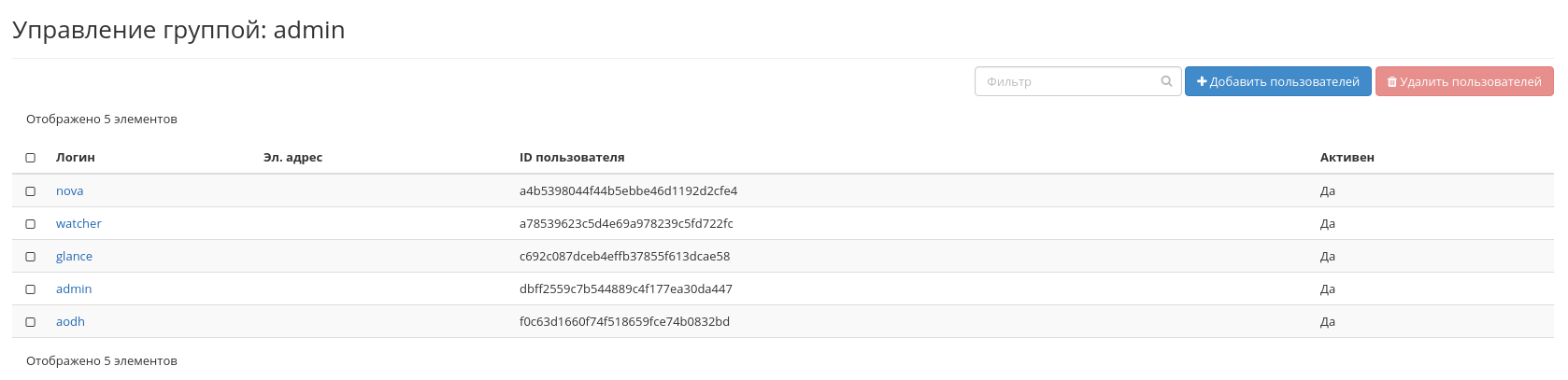Click the Фильтр search input field
Image resolution: width=1568 pixels, height=380 pixels.
pyautogui.click(x=1065, y=81)
